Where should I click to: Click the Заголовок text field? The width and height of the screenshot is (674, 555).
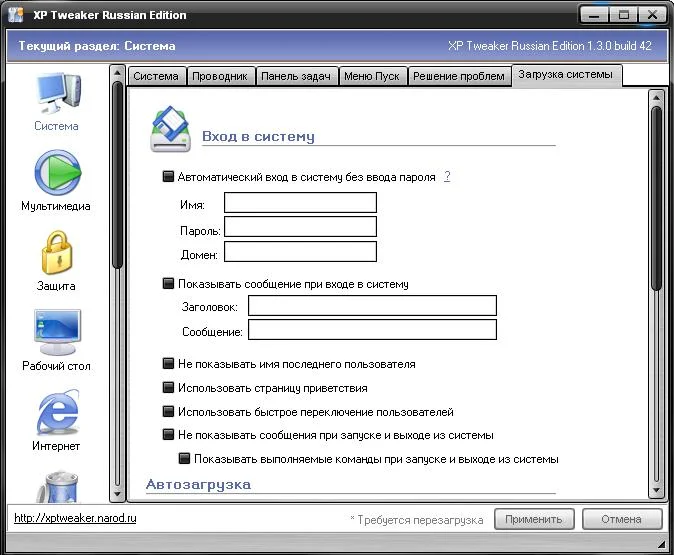click(x=372, y=306)
